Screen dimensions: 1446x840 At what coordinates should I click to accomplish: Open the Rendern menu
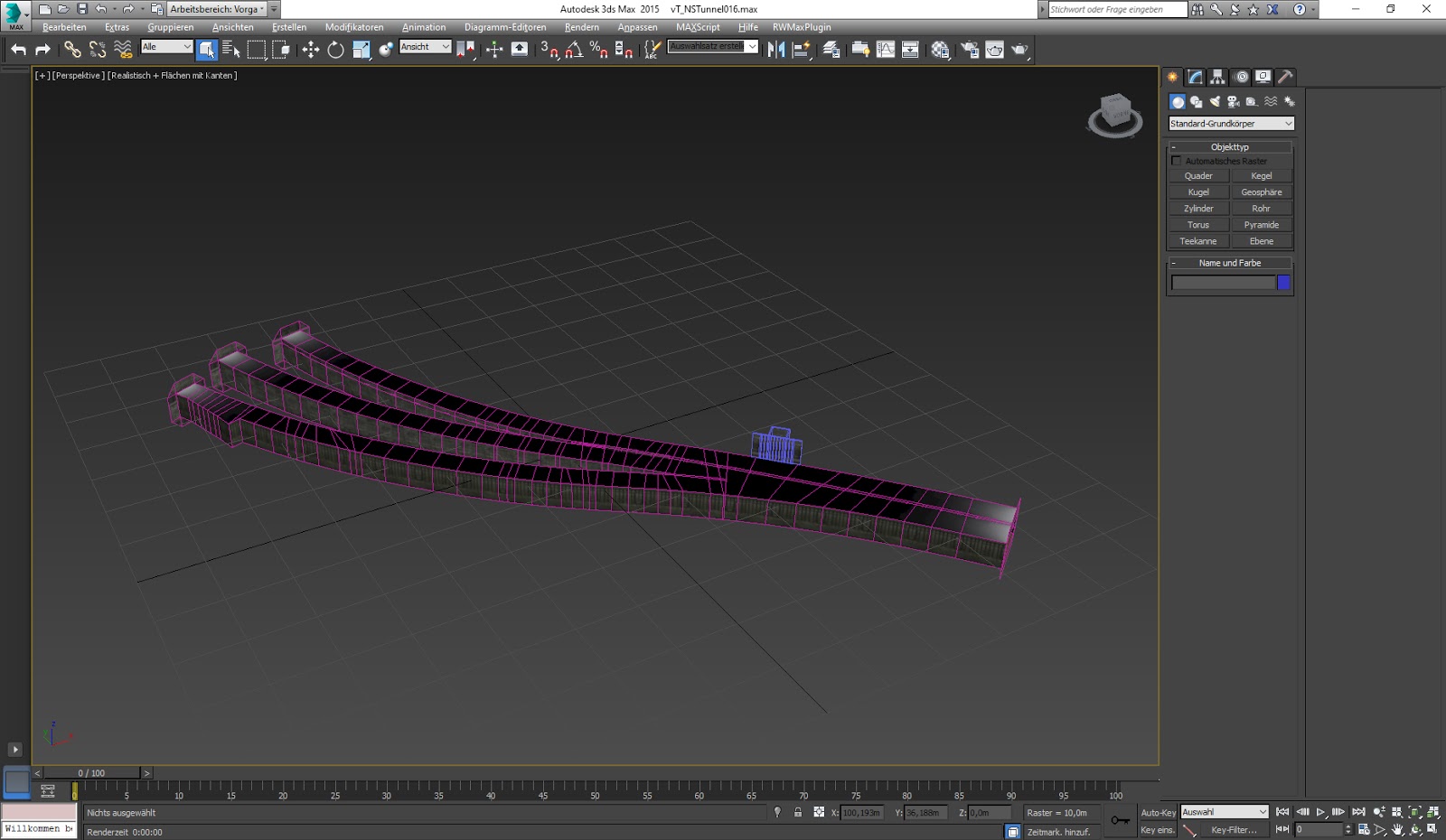pos(582,27)
